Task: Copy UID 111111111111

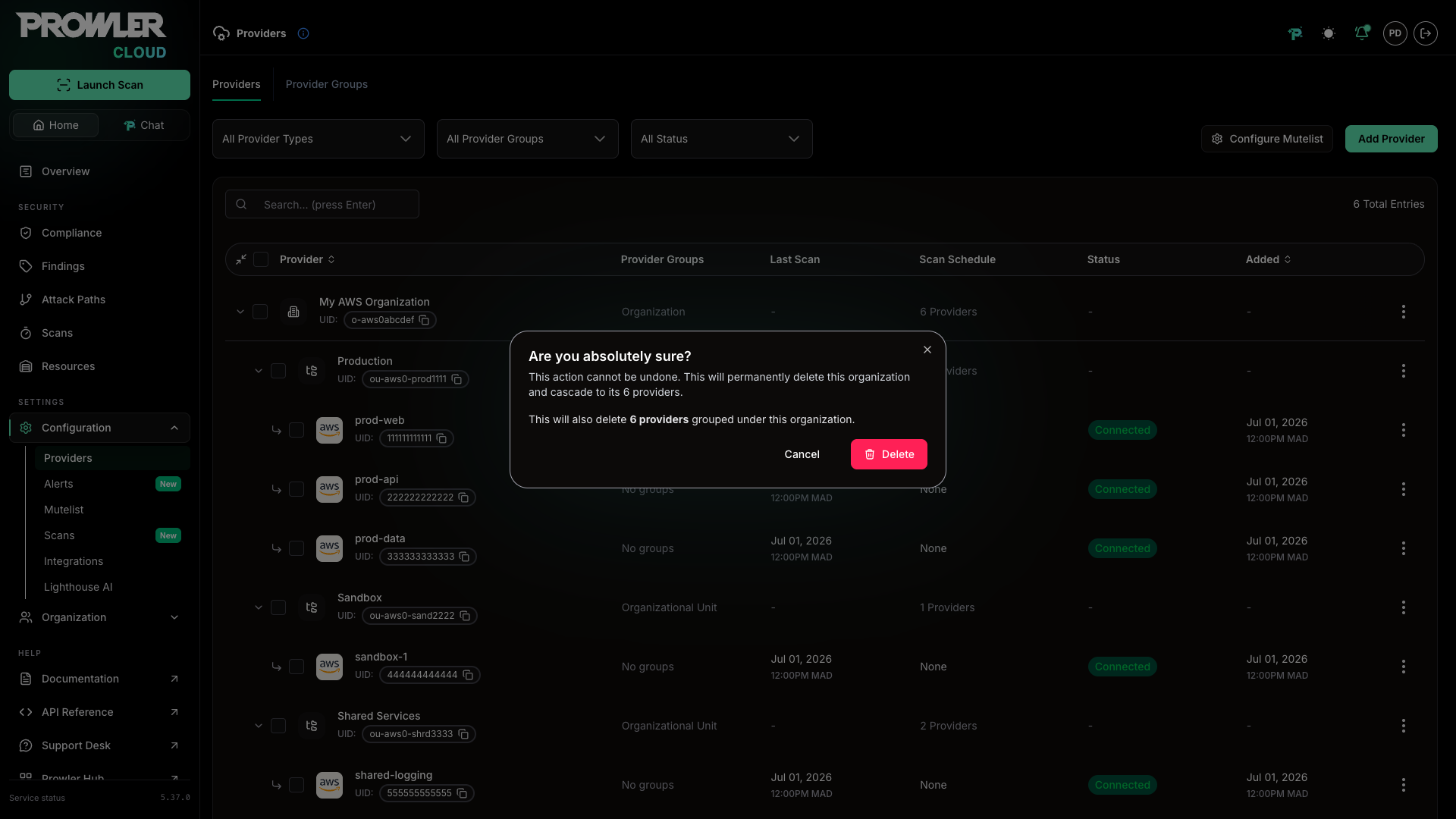Action: (x=442, y=438)
